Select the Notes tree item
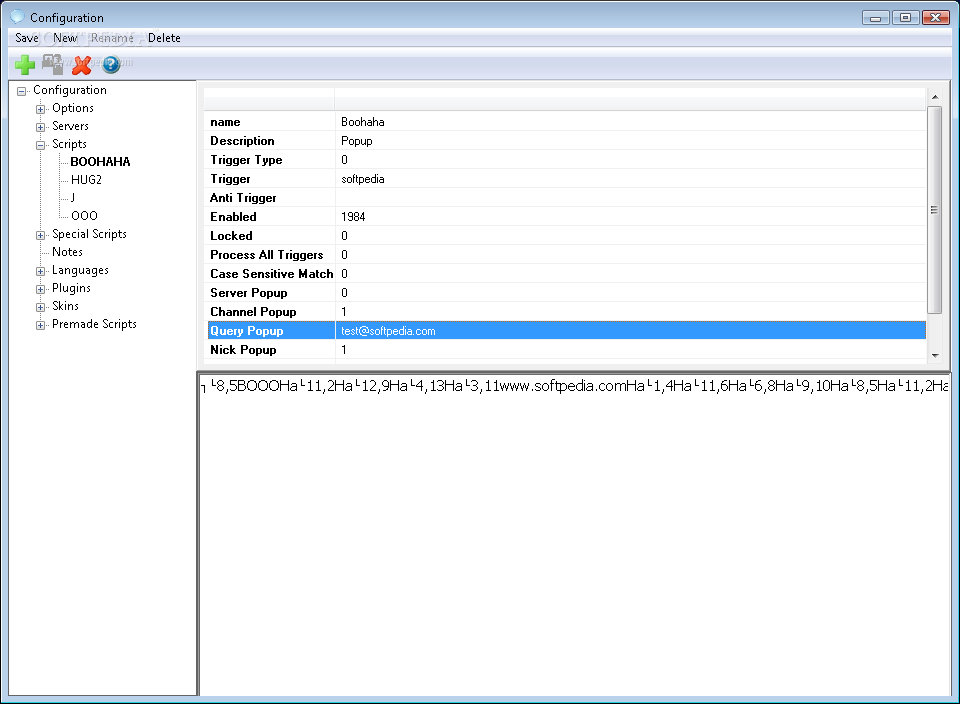Image resolution: width=960 pixels, height=704 pixels. pos(67,252)
